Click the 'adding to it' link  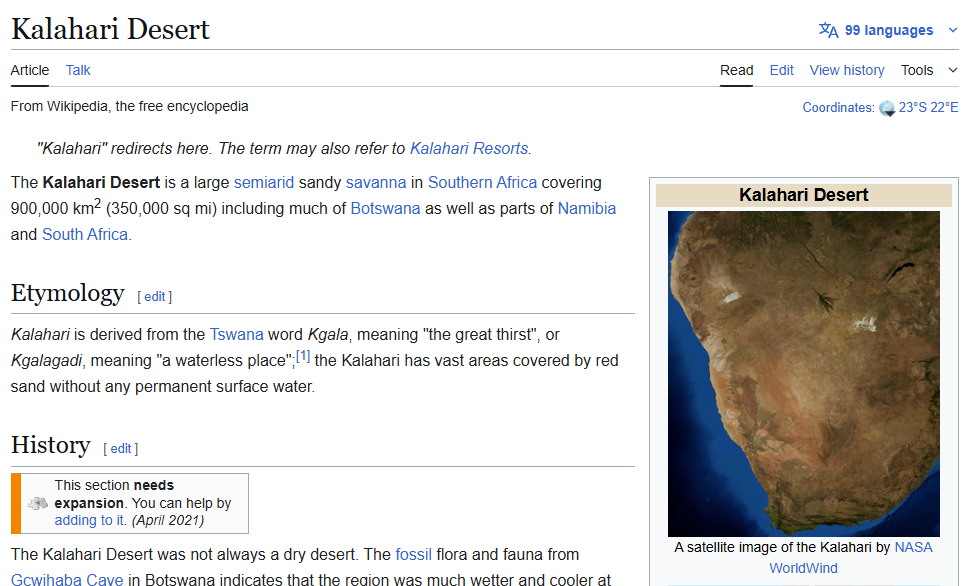(x=89, y=520)
